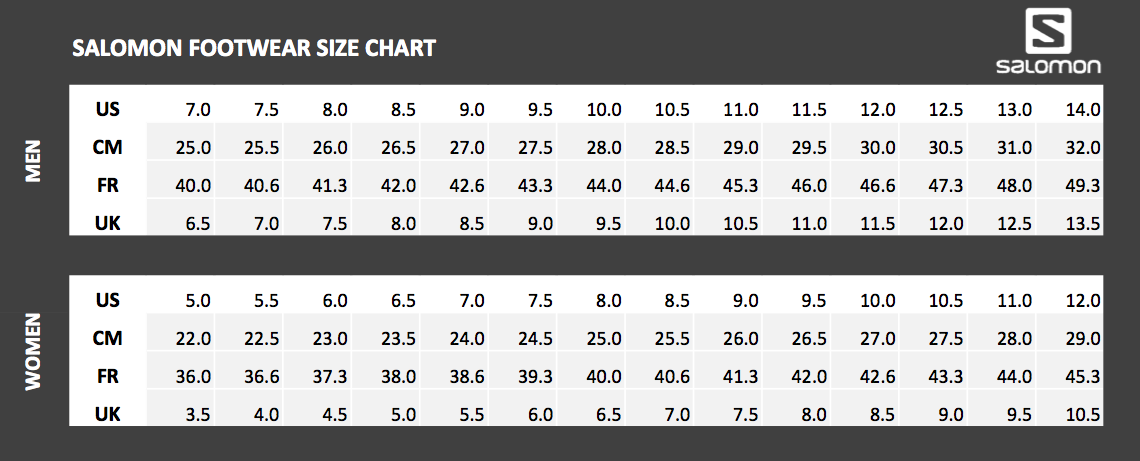Screen dimensions: 1140x461
Task: Click the US row header in Men's table
Action: tap(108, 109)
